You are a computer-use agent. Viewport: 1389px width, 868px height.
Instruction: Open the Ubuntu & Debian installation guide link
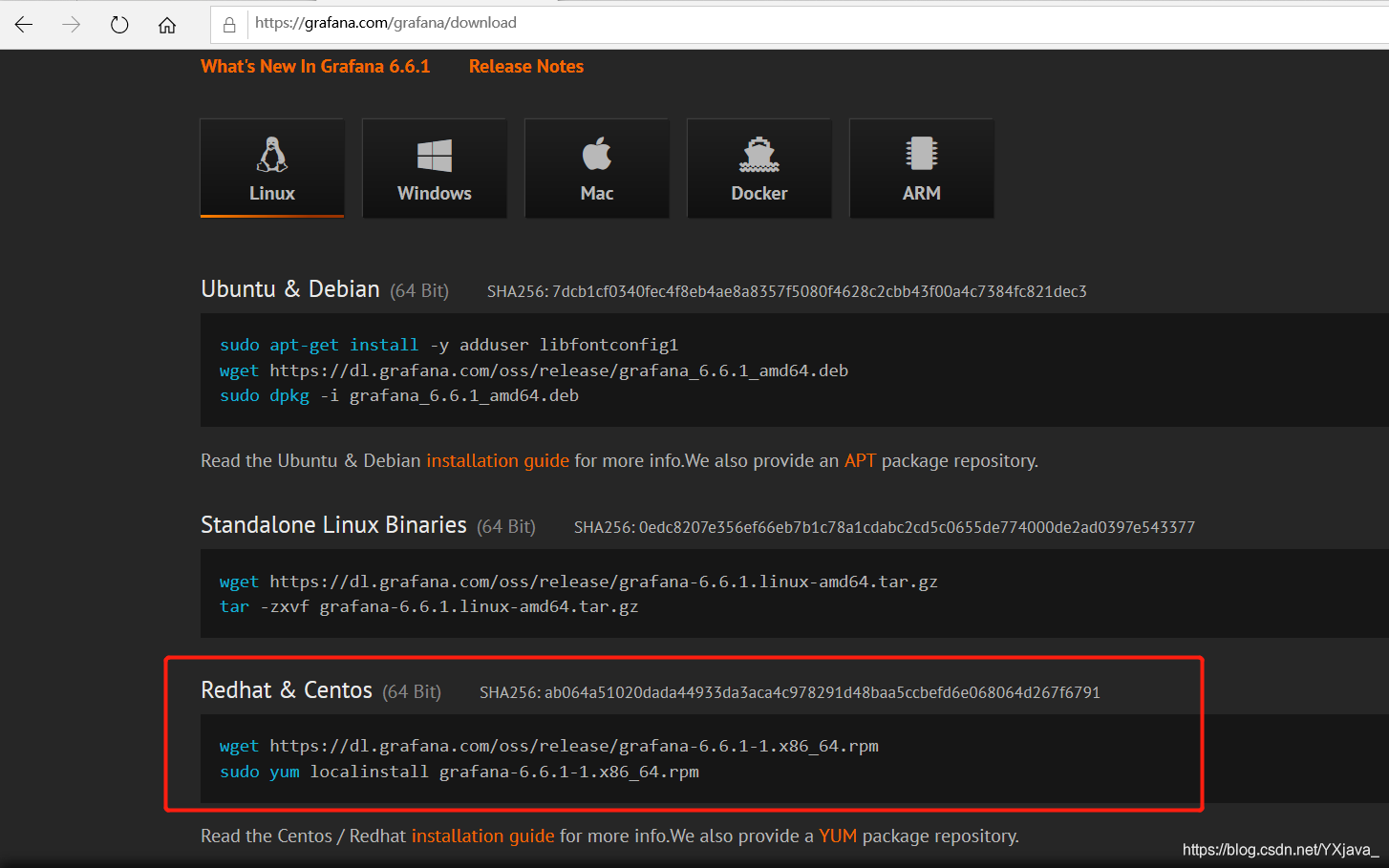tap(498, 460)
